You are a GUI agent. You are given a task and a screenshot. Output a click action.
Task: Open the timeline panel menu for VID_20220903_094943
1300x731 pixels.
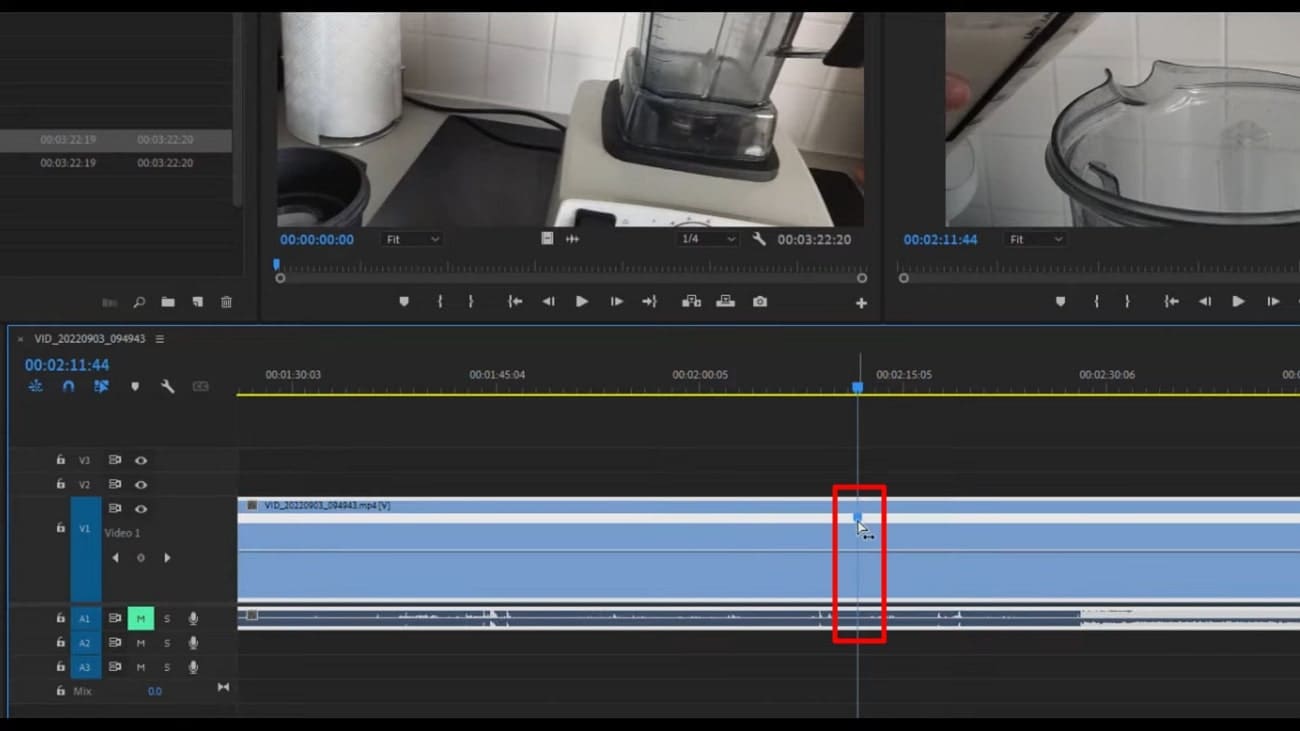click(x=159, y=339)
